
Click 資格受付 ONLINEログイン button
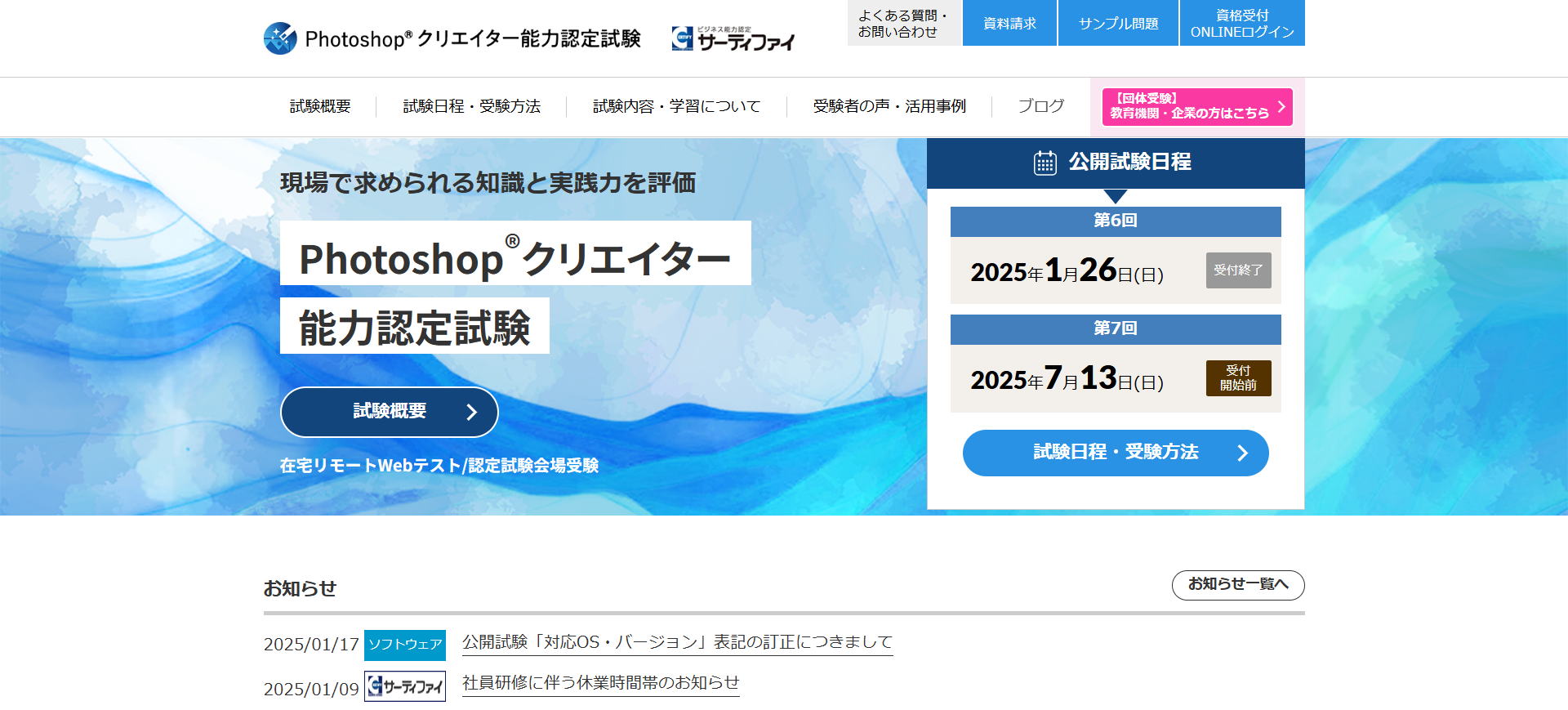click(x=1242, y=23)
